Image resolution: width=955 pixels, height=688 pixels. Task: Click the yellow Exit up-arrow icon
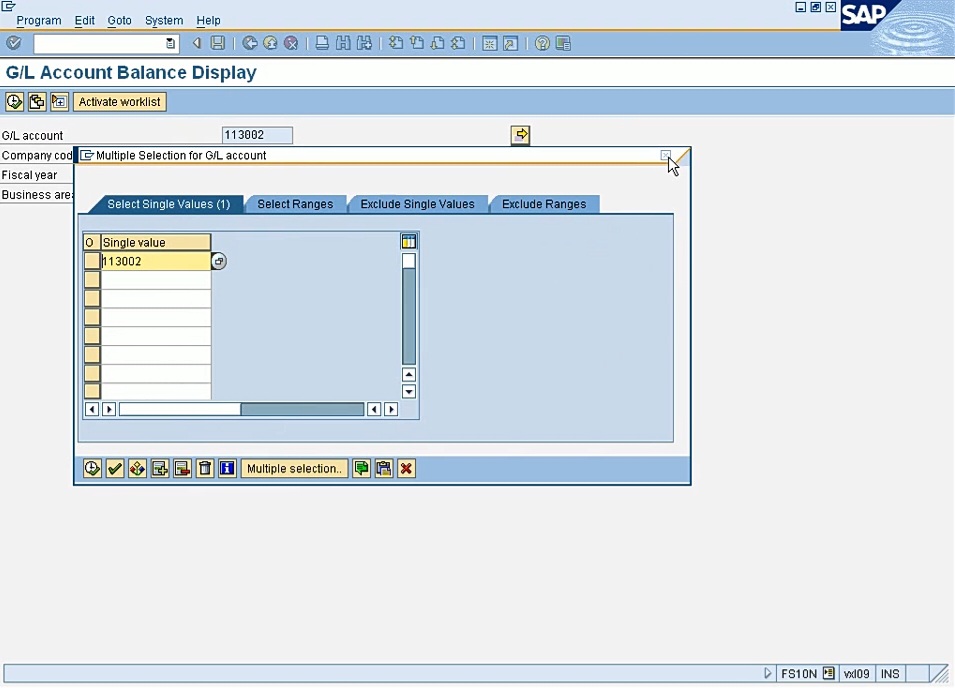(270, 43)
